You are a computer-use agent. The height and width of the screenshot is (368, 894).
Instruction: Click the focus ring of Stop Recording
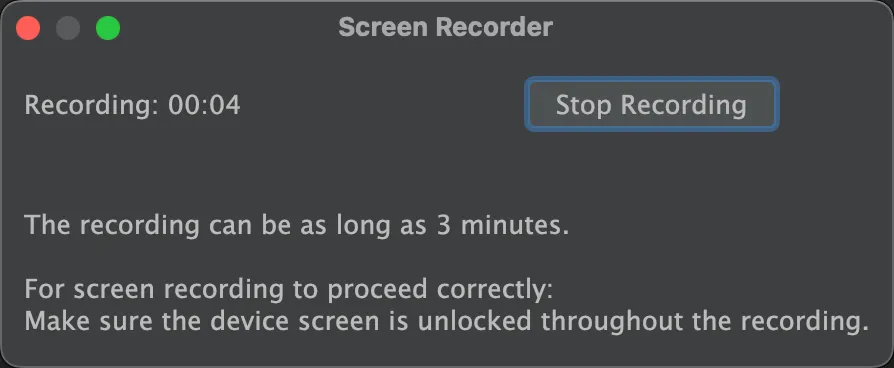pyautogui.click(x=651, y=80)
